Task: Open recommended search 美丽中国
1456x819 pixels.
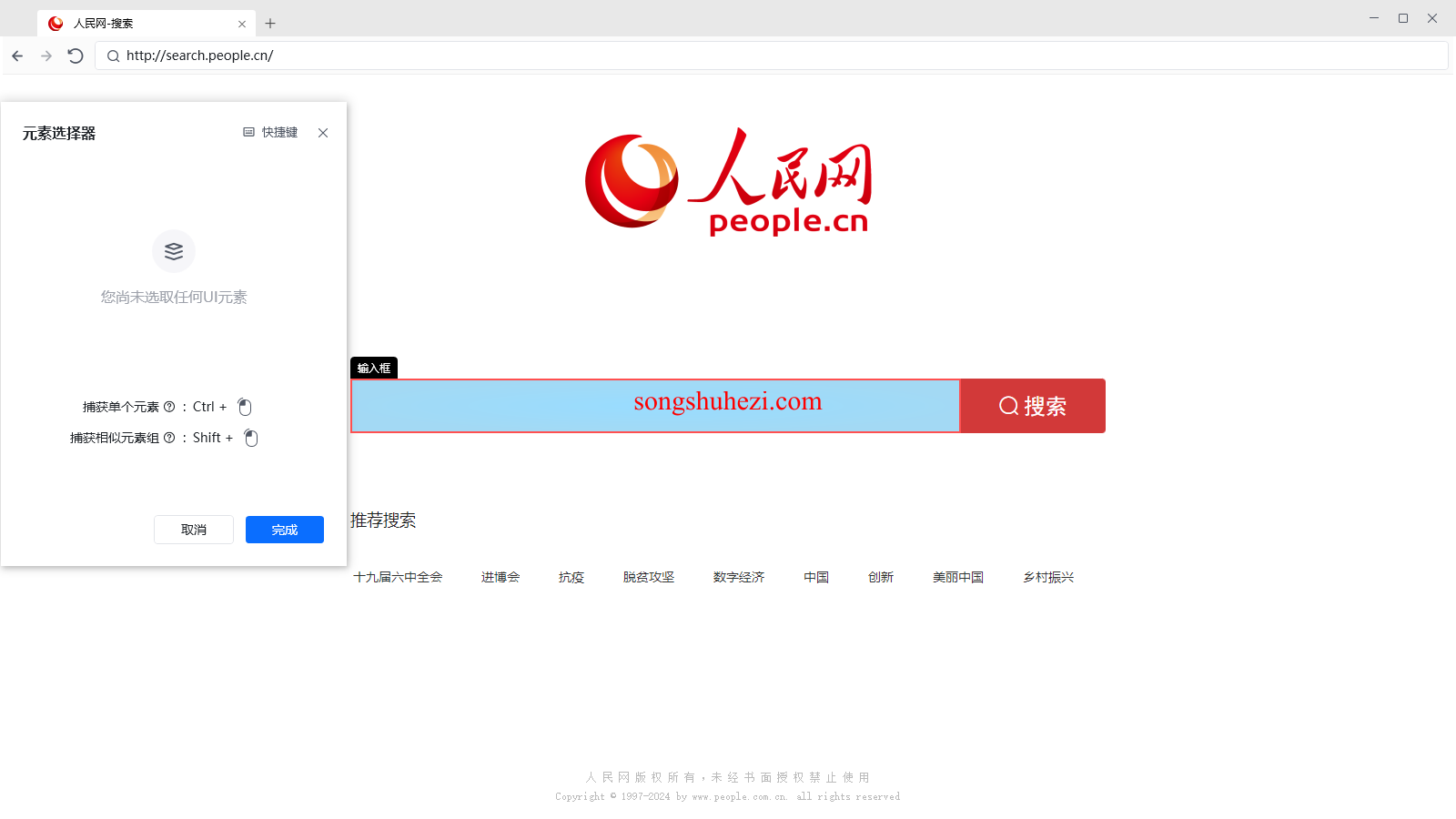Action: [x=958, y=577]
